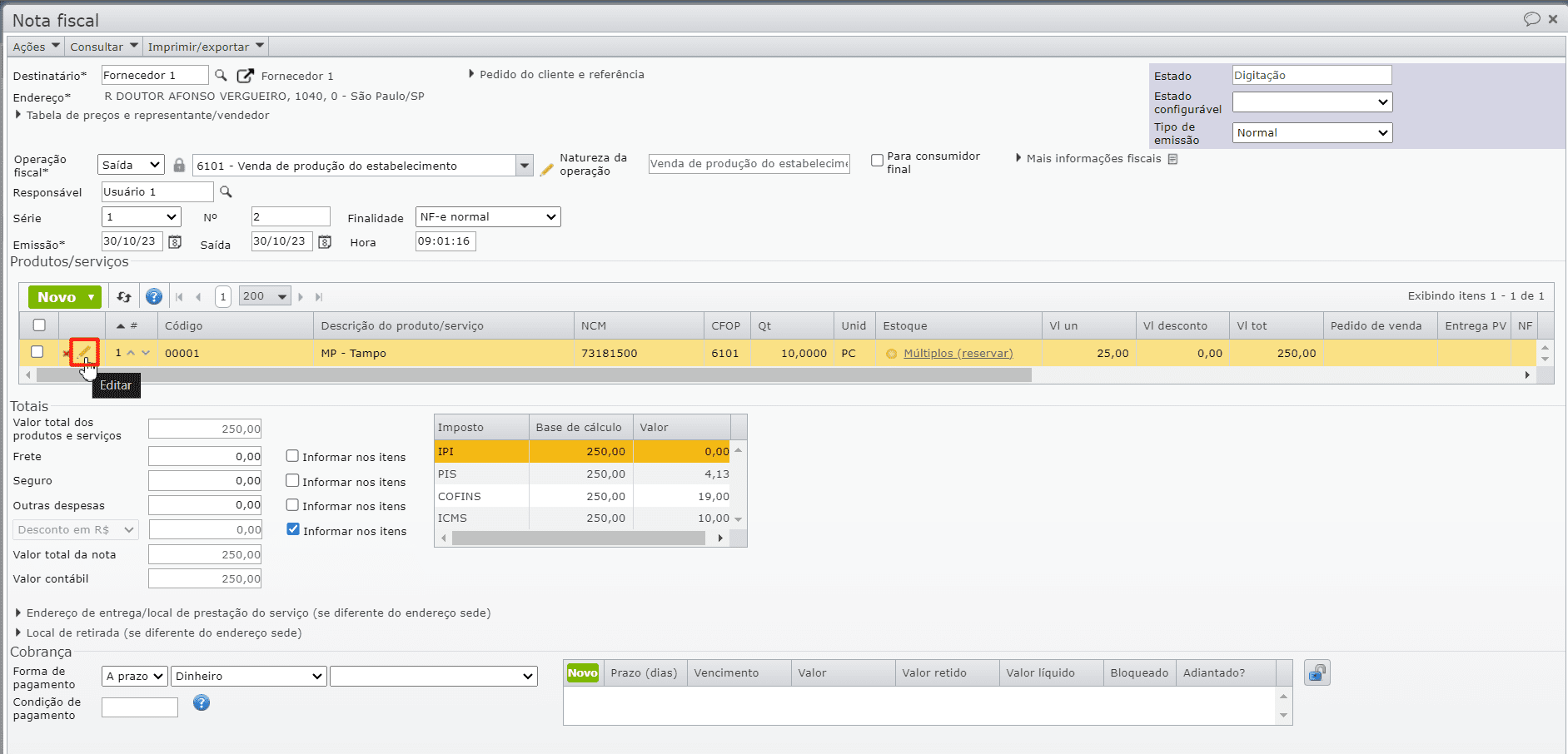This screenshot has height=754, width=1568.
Task: Click the green Novo button for products
Action: click(x=64, y=297)
